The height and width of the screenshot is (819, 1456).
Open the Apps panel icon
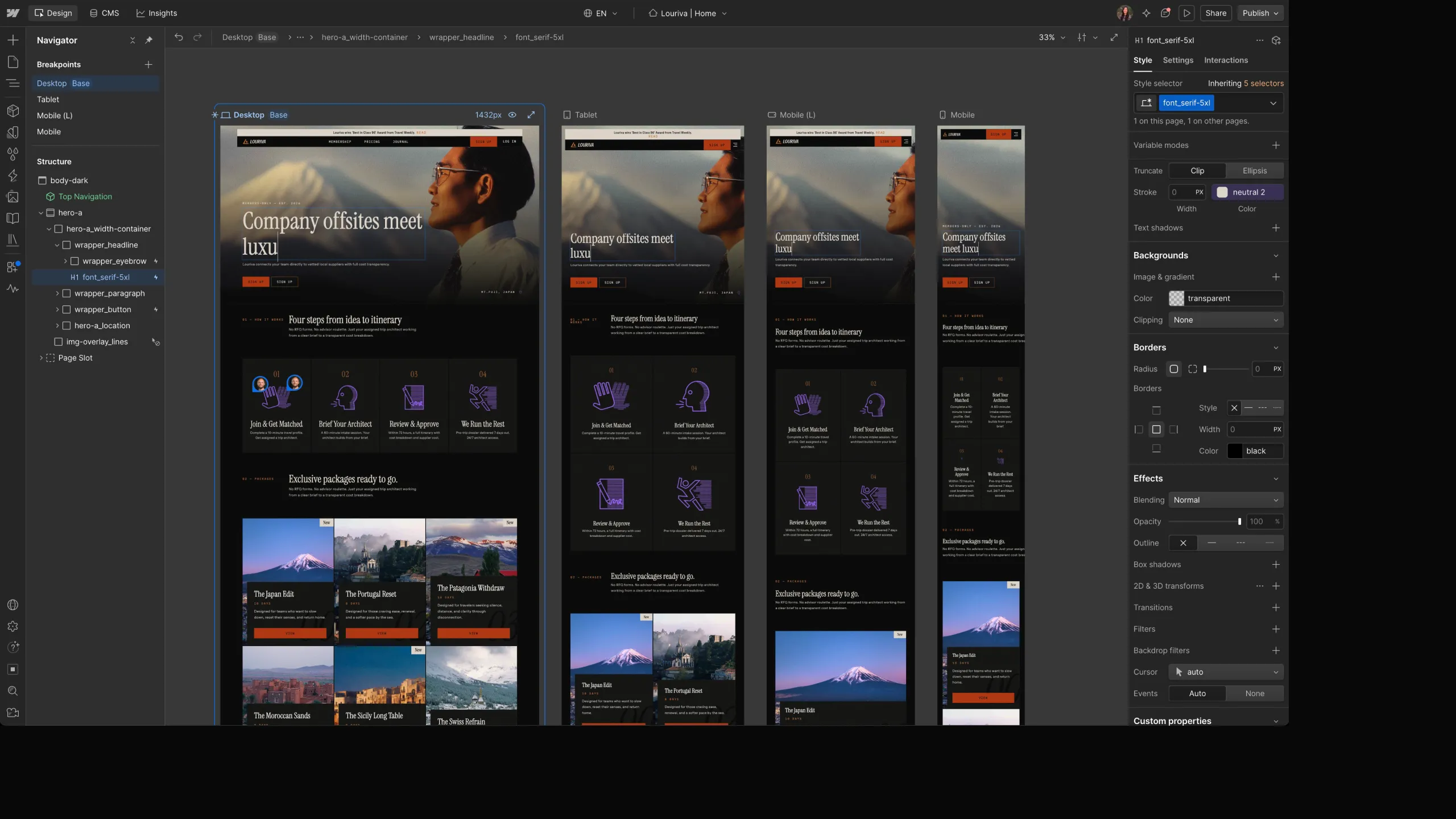(13, 267)
